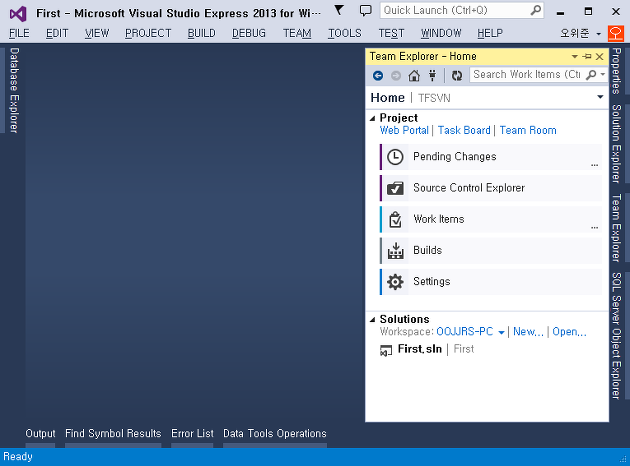This screenshot has height=466, width=630.
Task: Open Source Control Explorer
Action: click(x=491, y=188)
